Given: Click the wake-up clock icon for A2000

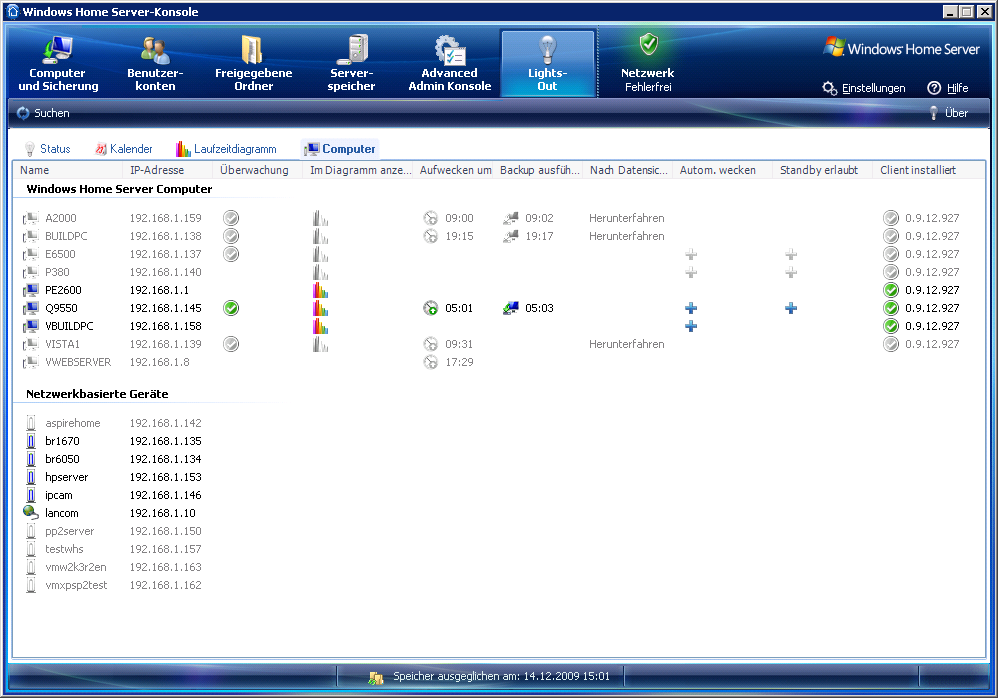Looking at the screenshot, I should pos(431,218).
